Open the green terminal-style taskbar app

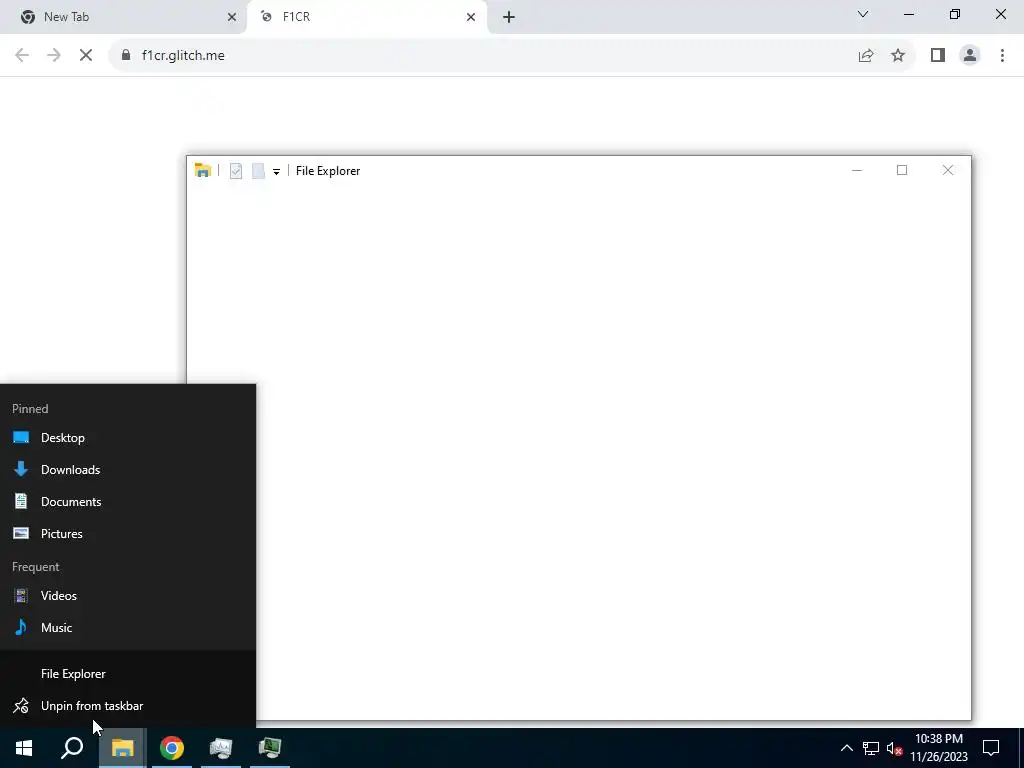(270, 748)
